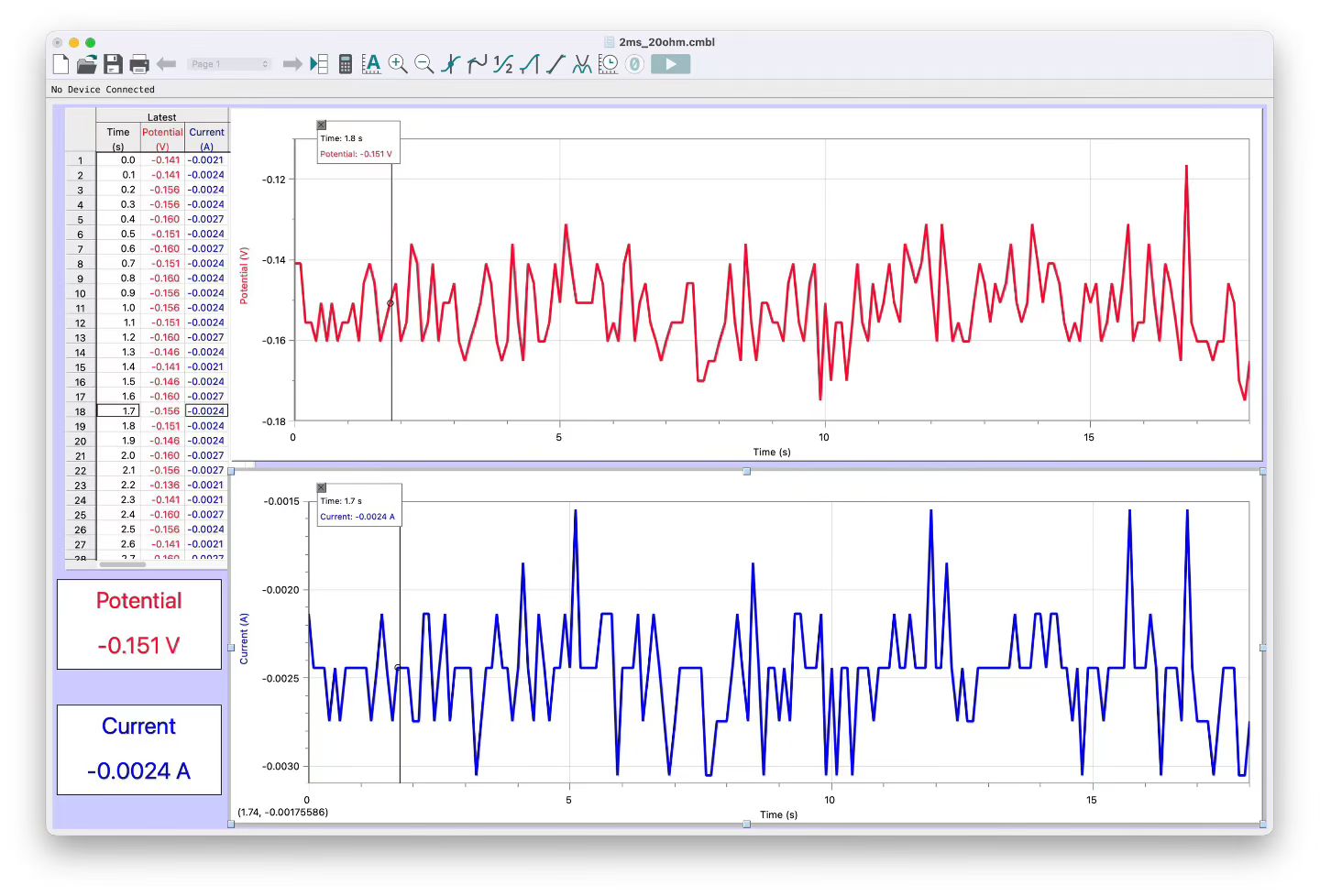Select the Potential column header
Viewport: 1320px width, 896px height.
pos(162,139)
